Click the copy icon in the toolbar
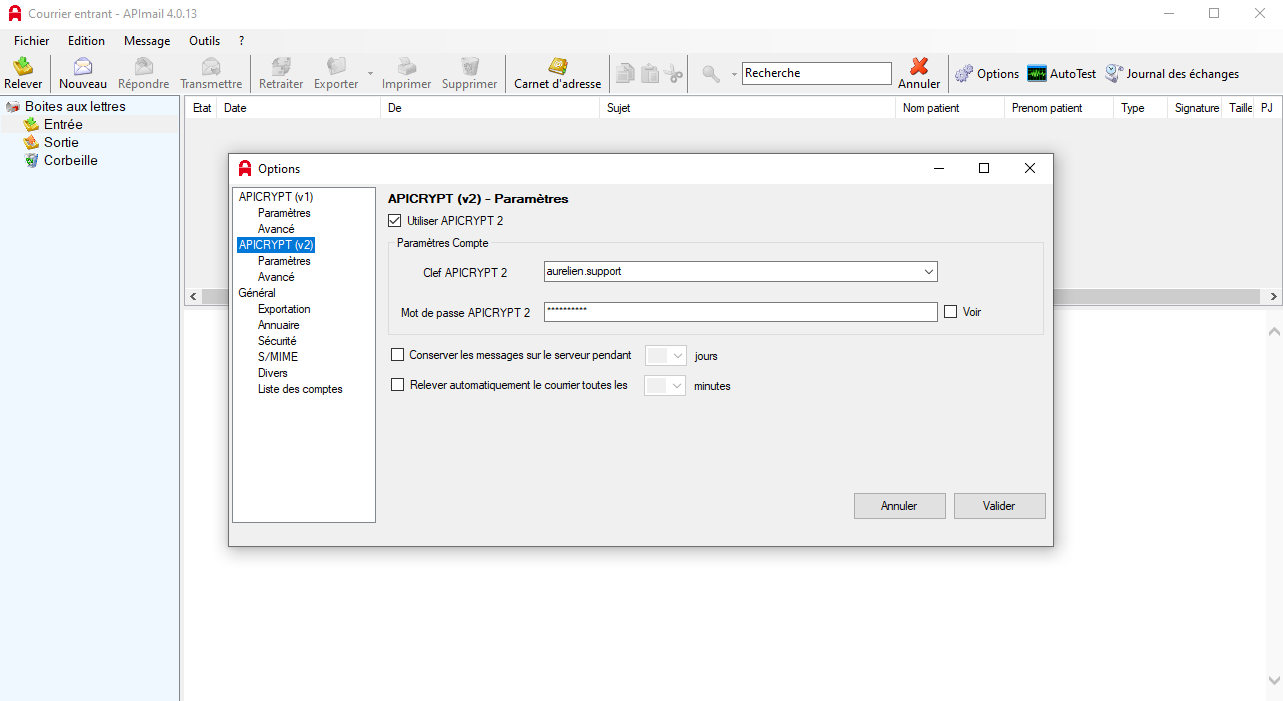The image size is (1283, 701). coord(626,73)
